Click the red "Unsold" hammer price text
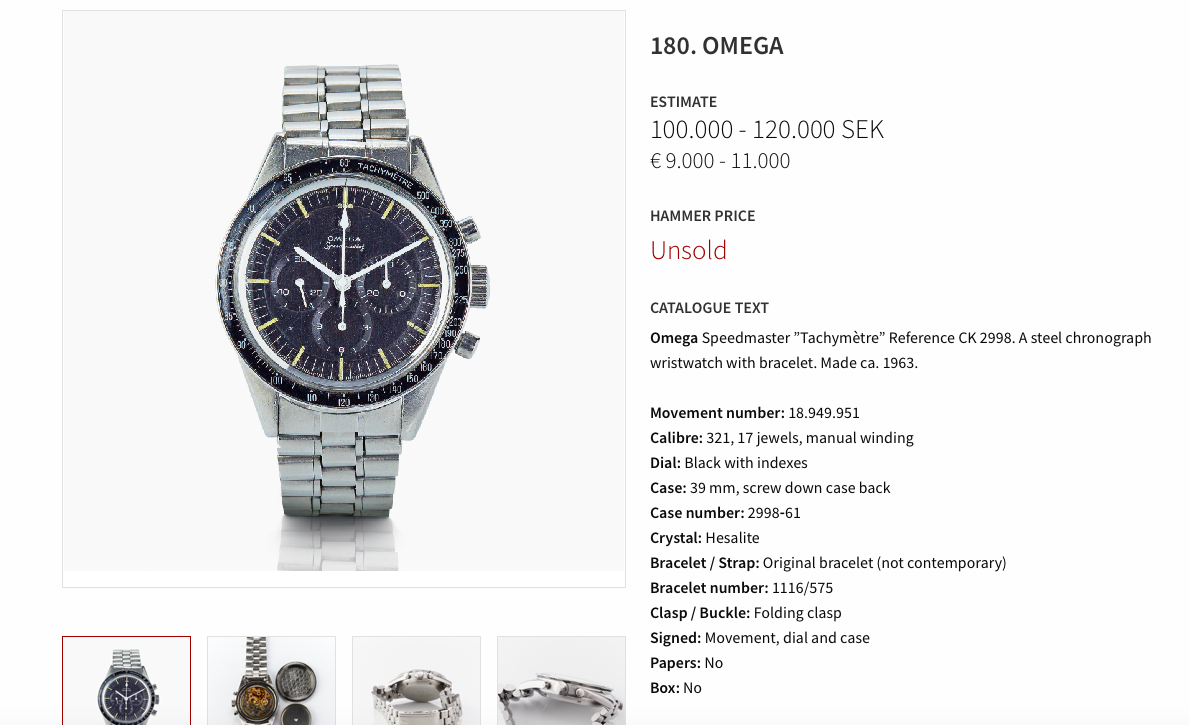This screenshot has width=1189, height=725. [689, 250]
